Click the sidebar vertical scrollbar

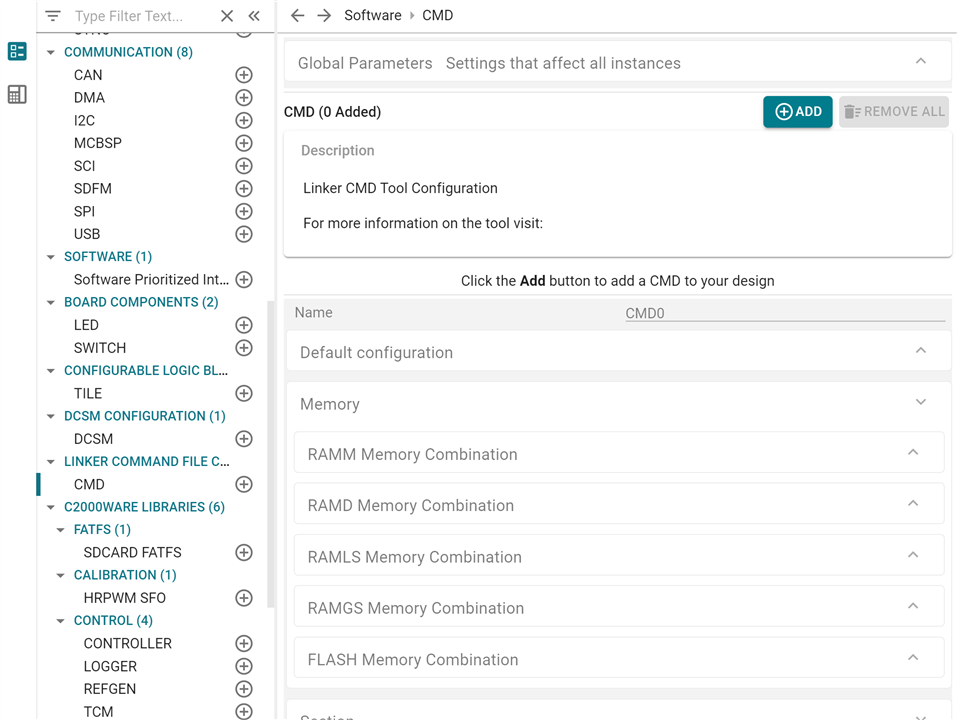[270, 454]
